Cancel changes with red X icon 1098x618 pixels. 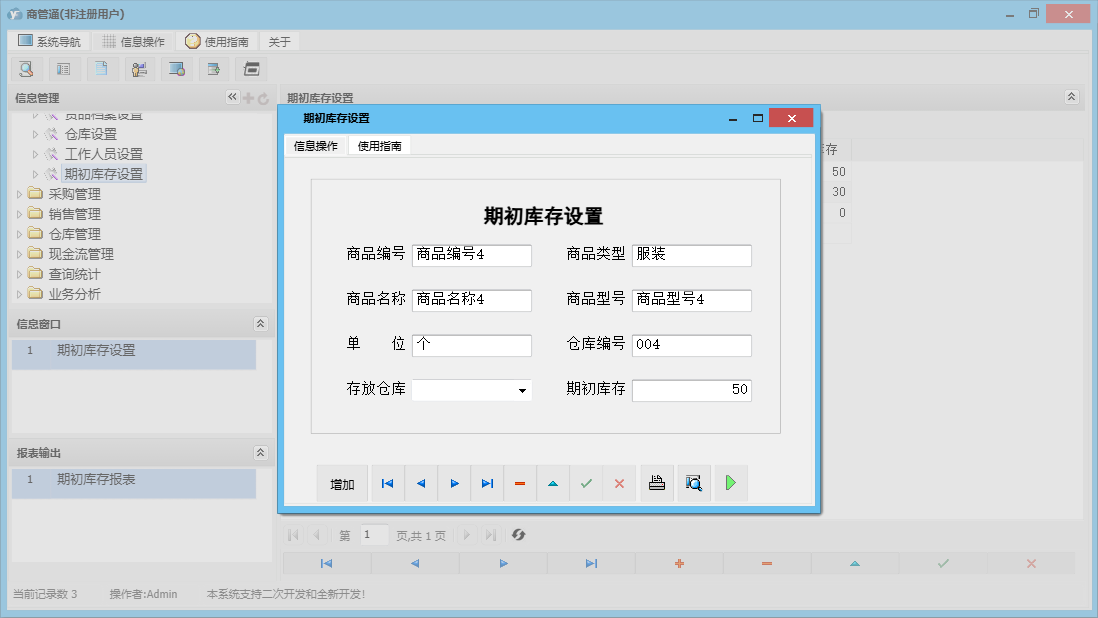[x=619, y=483]
